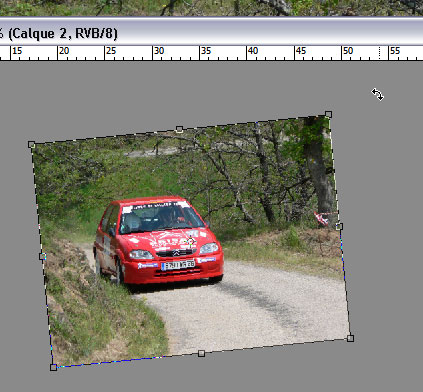Click the 30 mark on the ruler
This screenshot has width=423, height=392.
click(x=159, y=51)
